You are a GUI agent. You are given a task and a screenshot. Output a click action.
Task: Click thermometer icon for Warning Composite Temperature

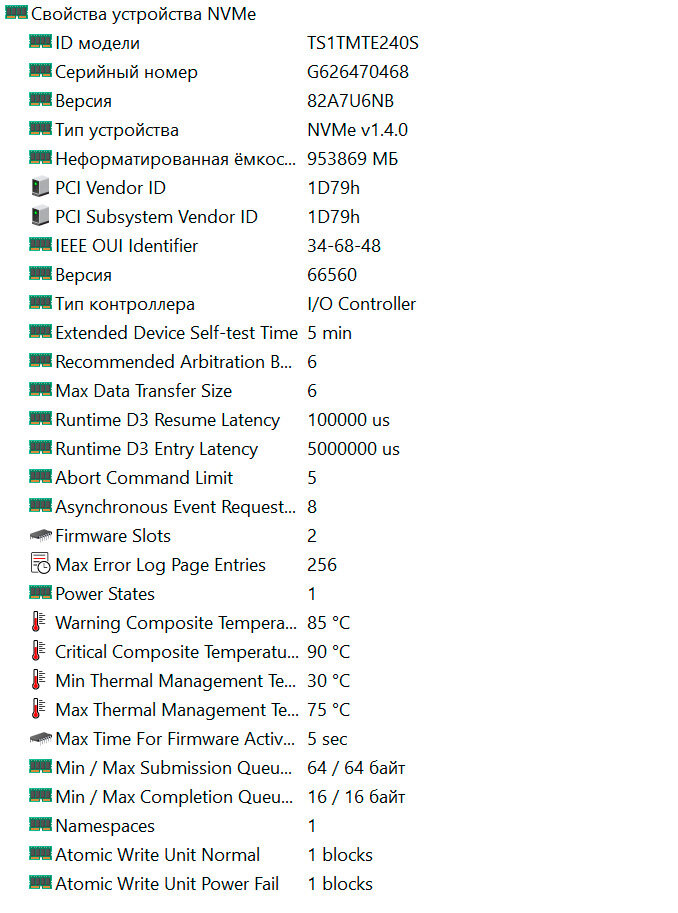click(x=38, y=622)
